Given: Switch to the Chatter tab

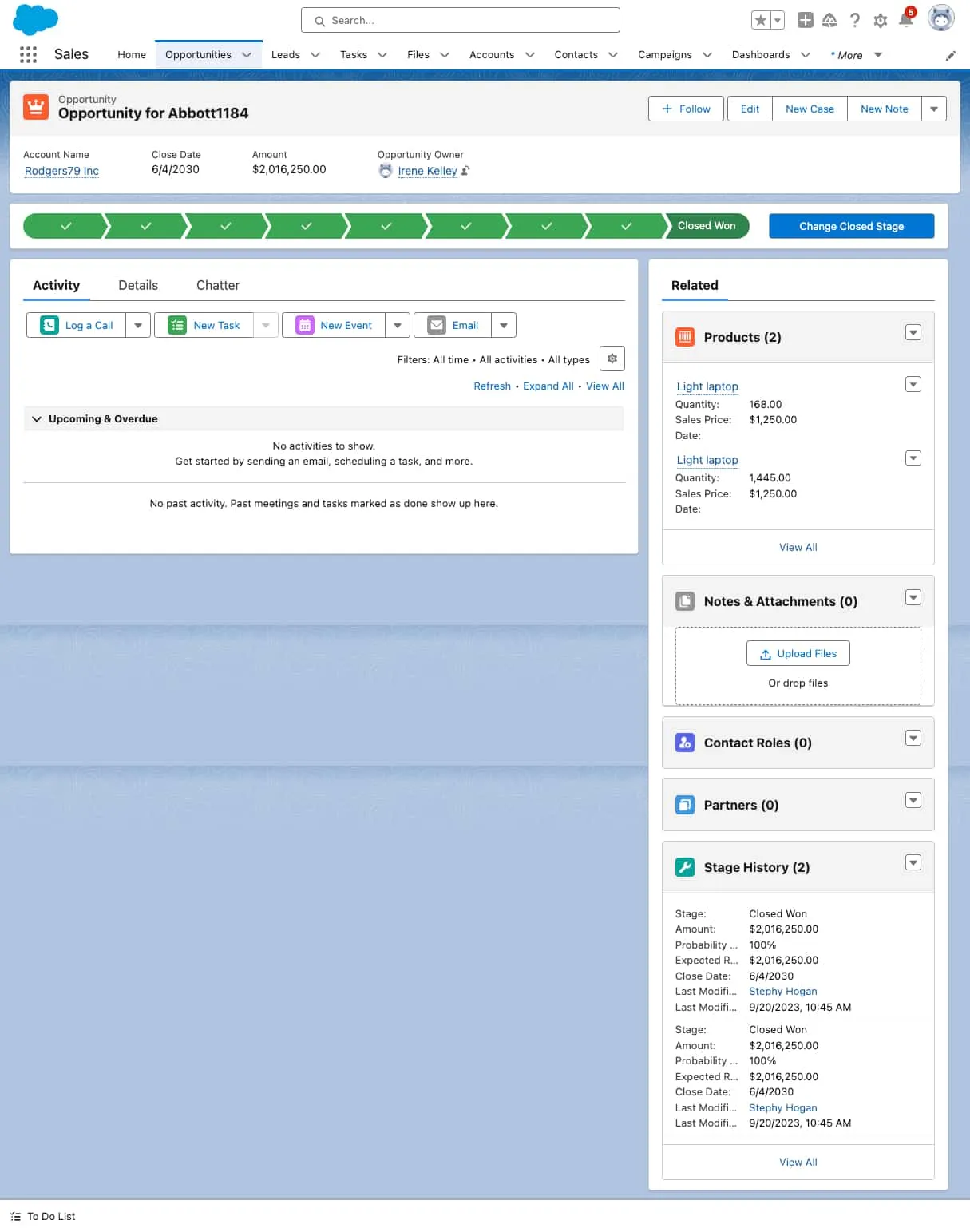Looking at the screenshot, I should [218, 285].
